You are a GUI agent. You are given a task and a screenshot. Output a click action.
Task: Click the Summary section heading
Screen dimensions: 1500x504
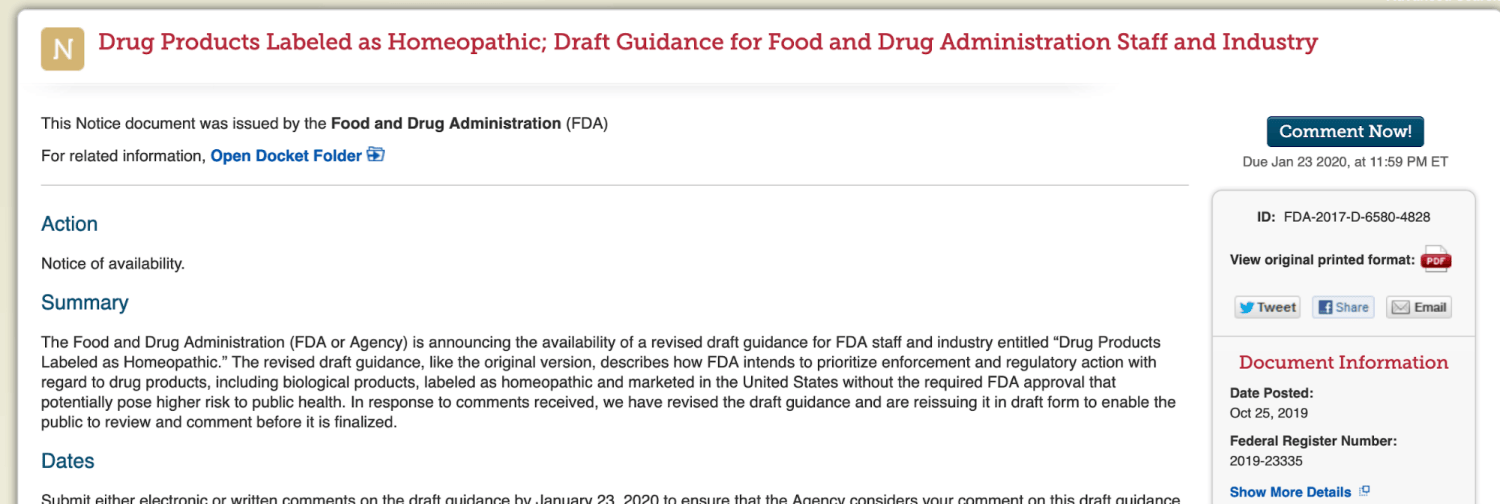click(x=85, y=302)
